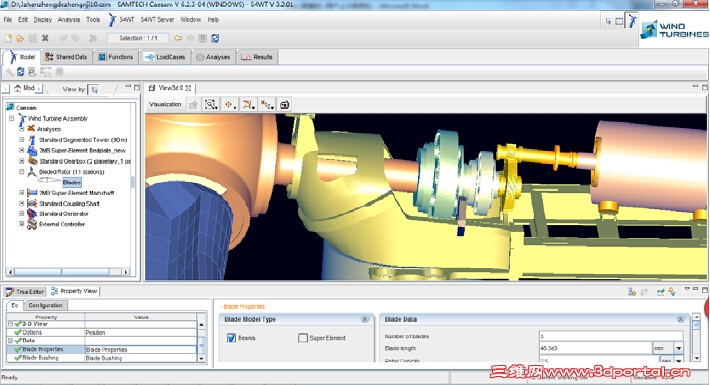Enable the Super Element checkbox

[x=303, y=338]
